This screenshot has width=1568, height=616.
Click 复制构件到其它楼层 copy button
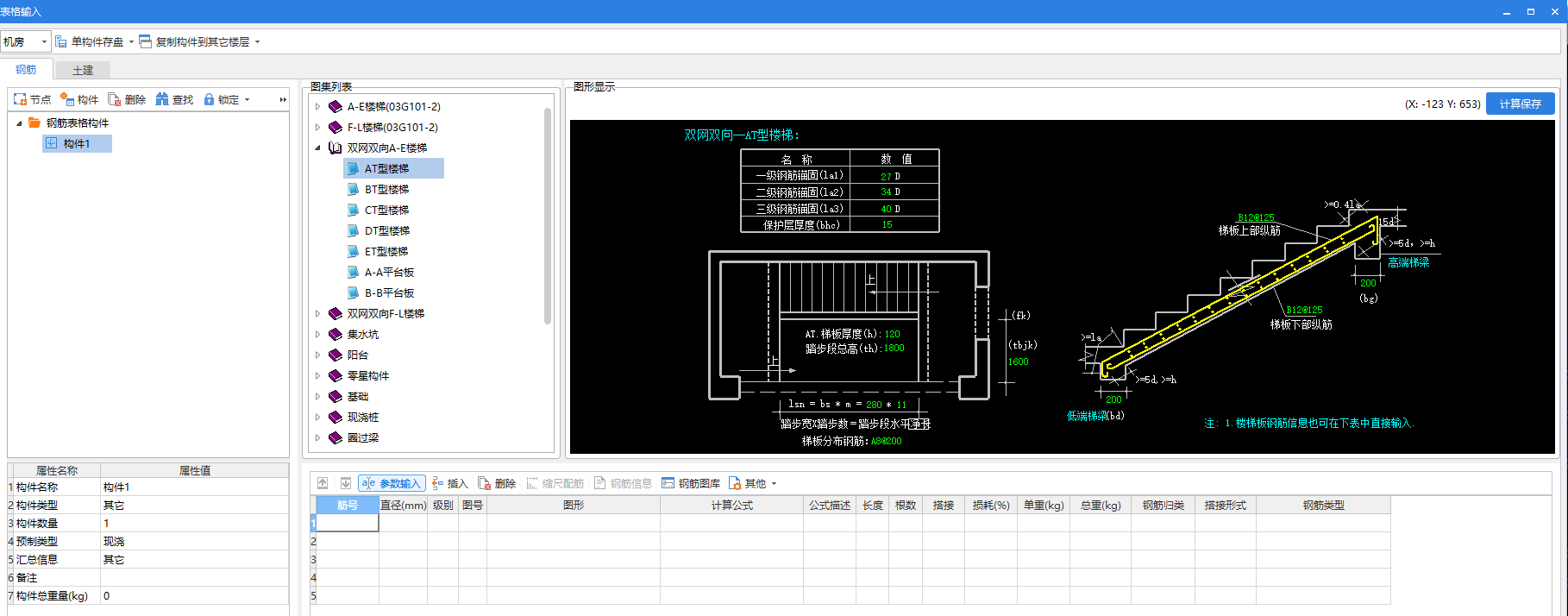[x=194, y=41]
